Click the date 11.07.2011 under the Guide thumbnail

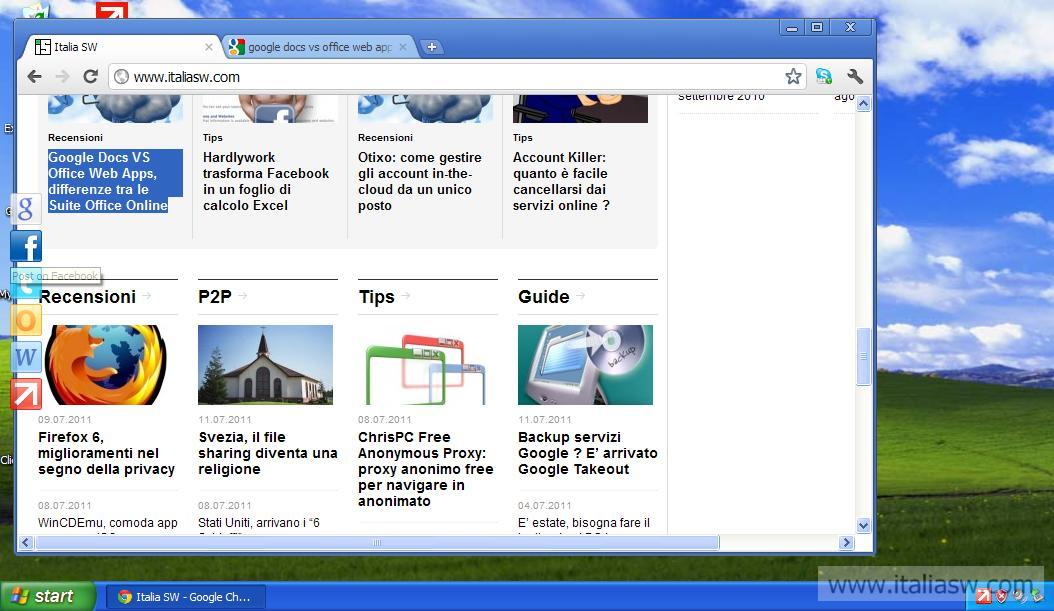(544, 419)
